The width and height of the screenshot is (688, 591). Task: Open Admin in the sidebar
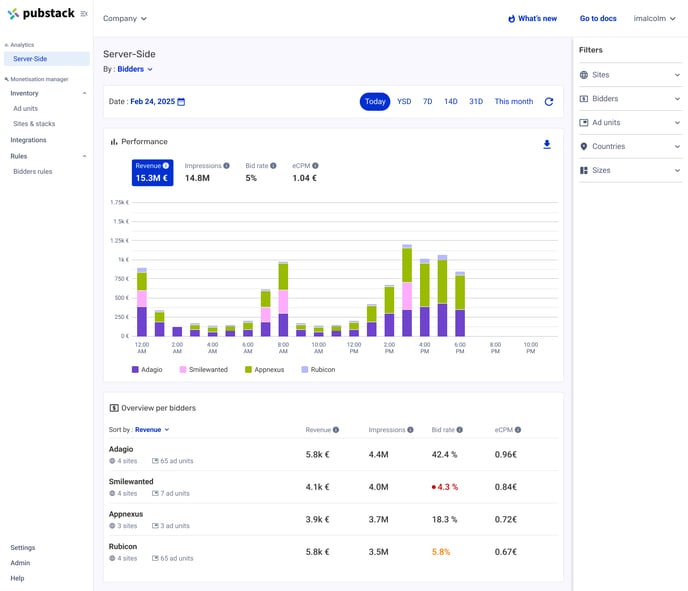[x=20, y=563]
